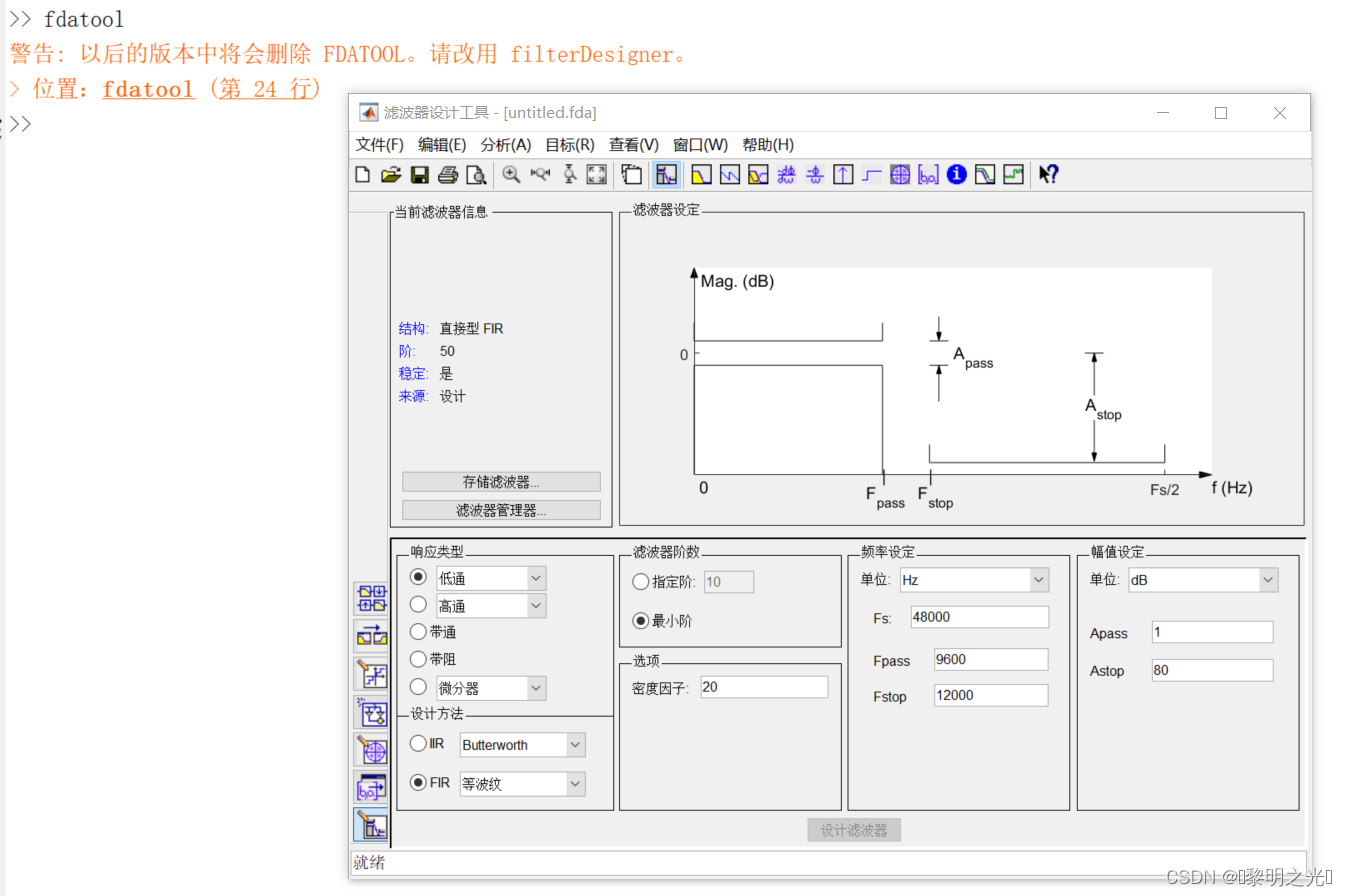Click the 滤波器管理器 button
1347x896 pixels.
tap(500, 510)
